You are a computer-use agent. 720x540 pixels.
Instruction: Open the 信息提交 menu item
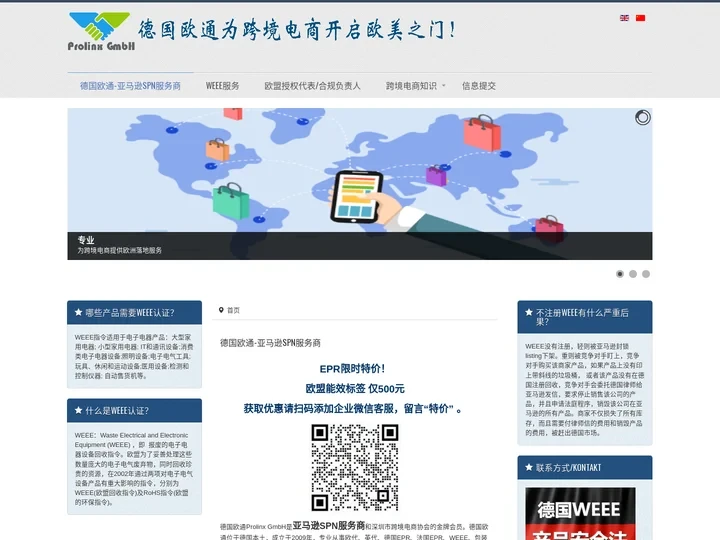click(478, 86)
